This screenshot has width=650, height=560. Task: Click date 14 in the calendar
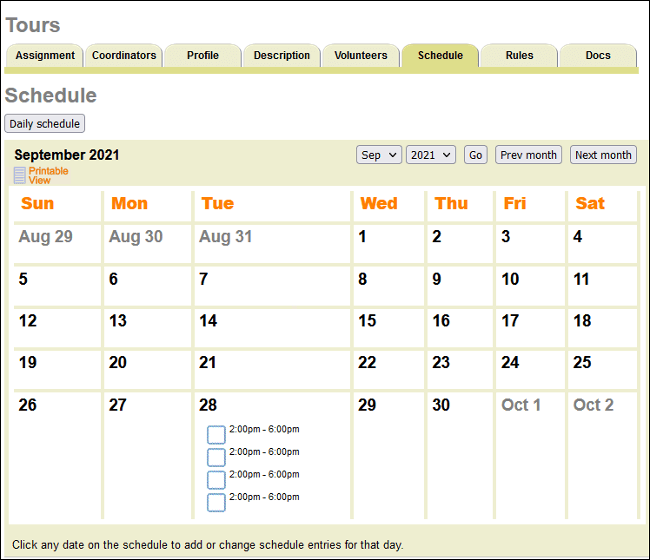point(208,321)
